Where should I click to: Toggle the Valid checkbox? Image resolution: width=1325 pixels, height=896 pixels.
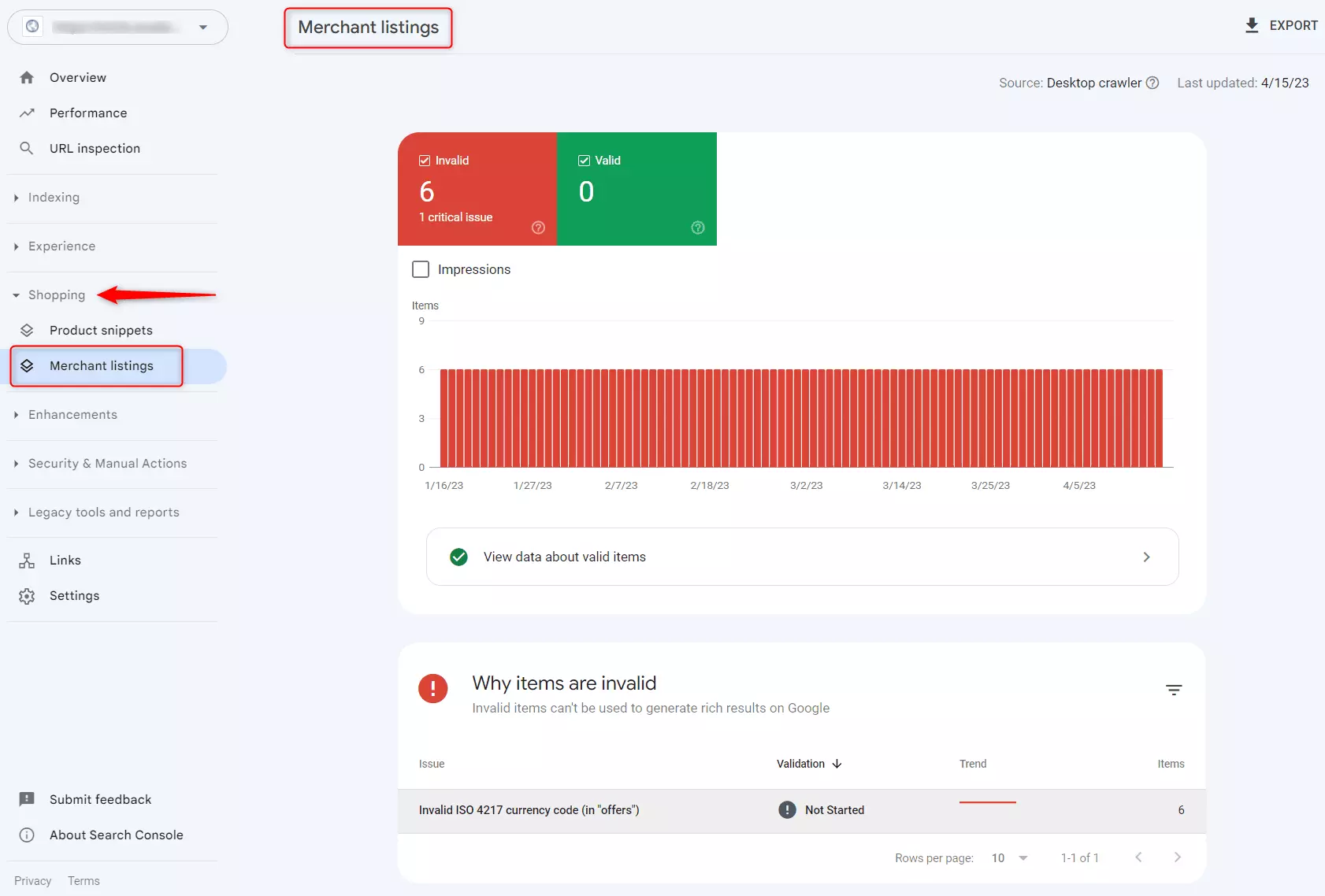[x=585, y=161]
